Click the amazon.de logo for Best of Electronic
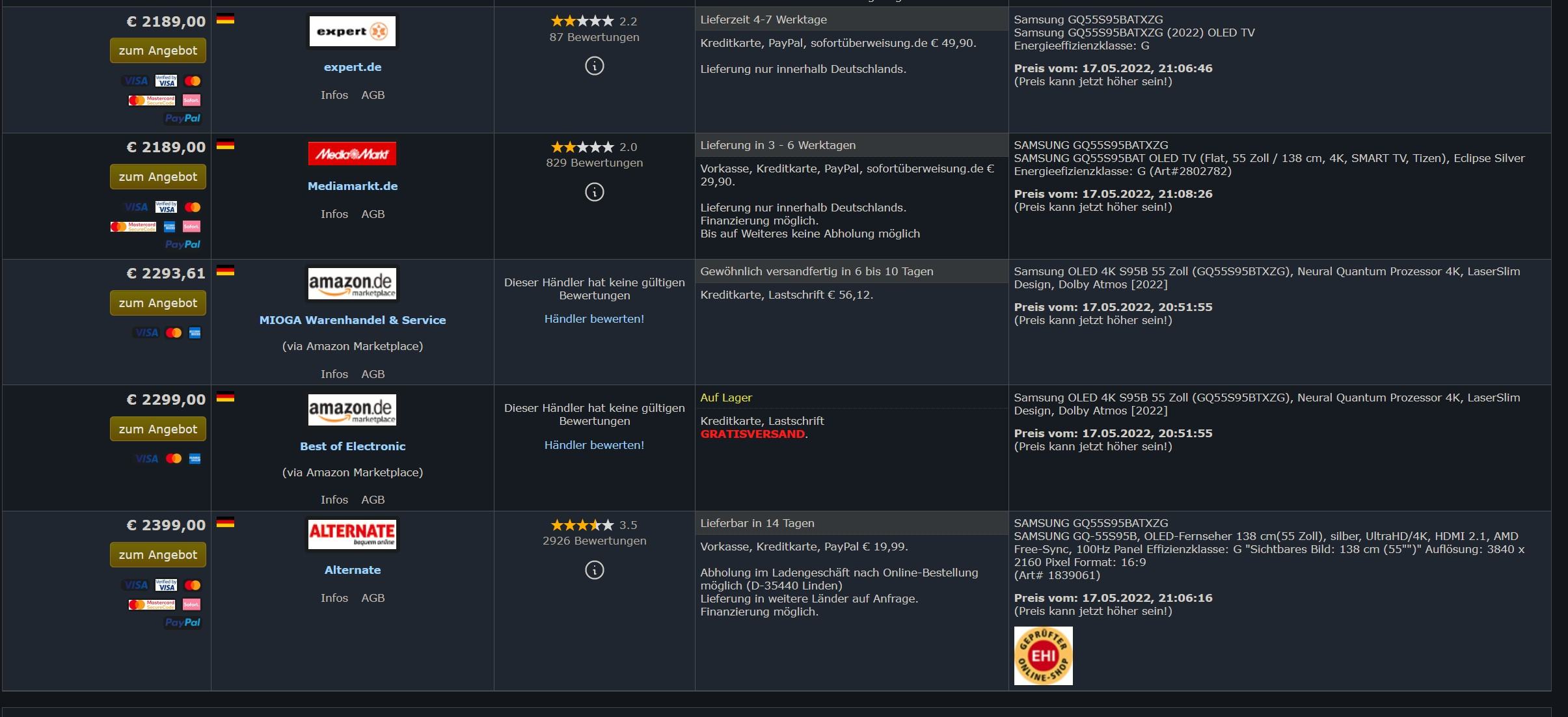The width and height of the screenshot is (1568, 717). tap(352, 410)
